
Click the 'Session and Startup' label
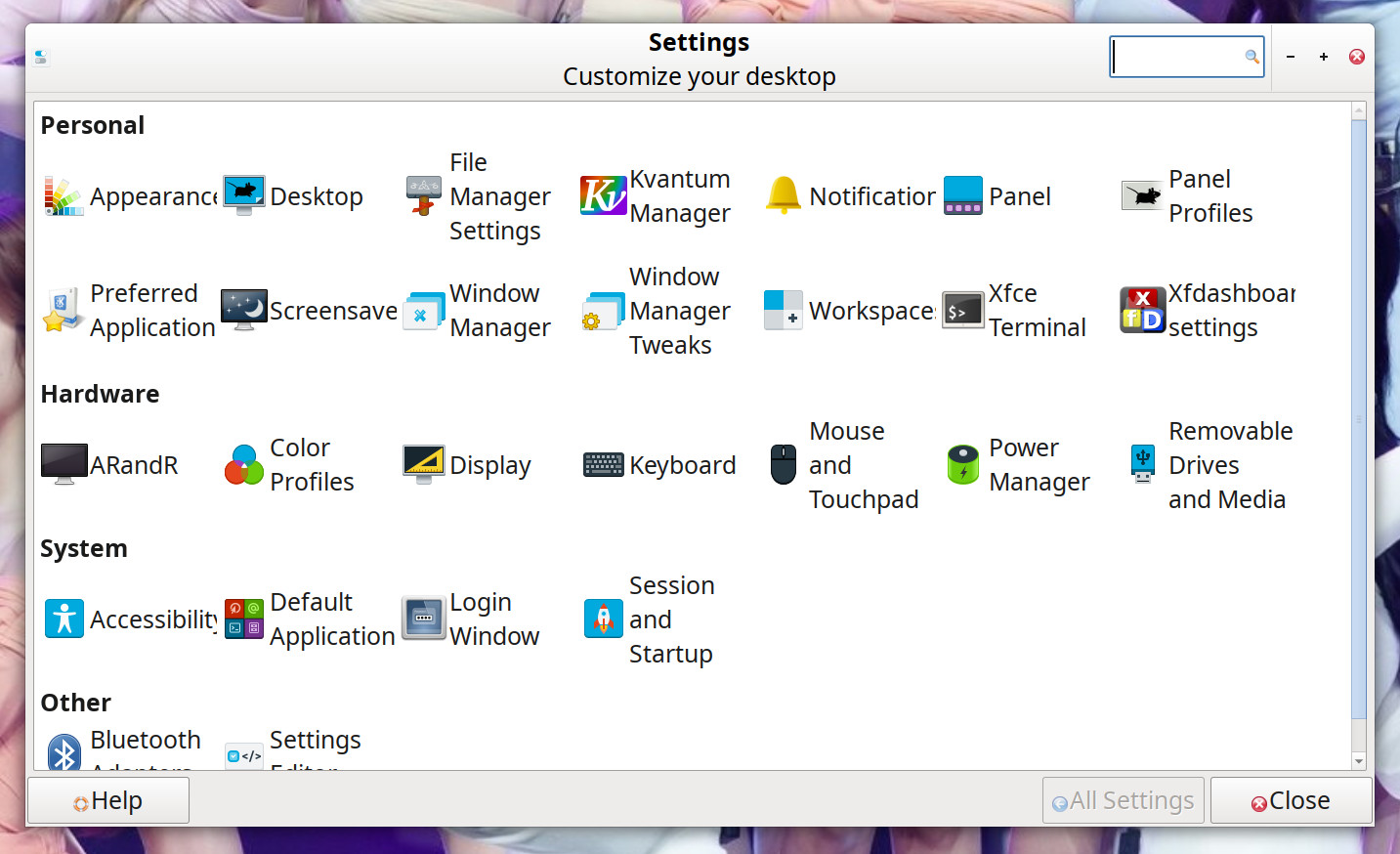point(672,619)
